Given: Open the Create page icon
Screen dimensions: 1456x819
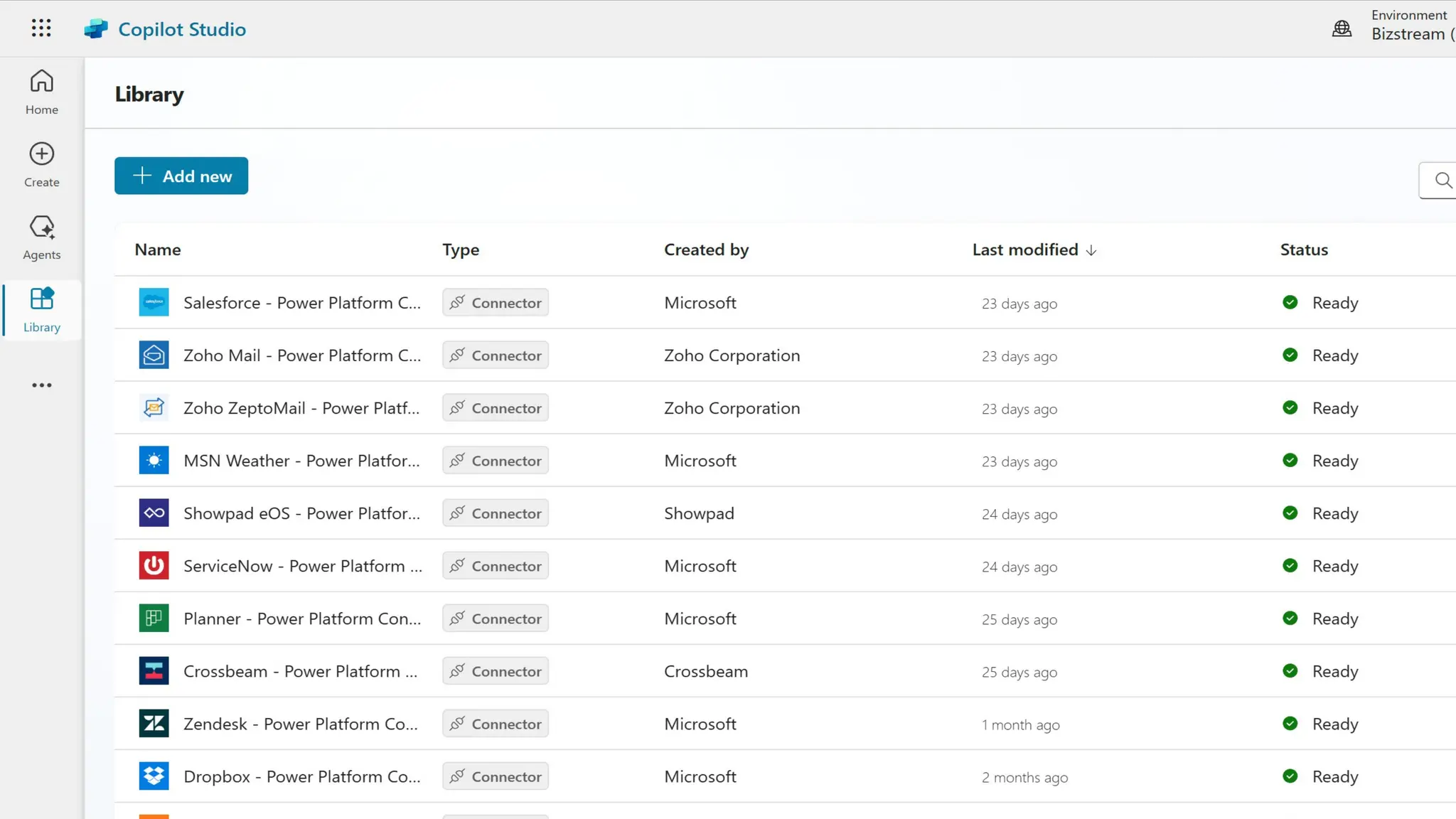Looking at the screenshot, I should pos(42,154).
